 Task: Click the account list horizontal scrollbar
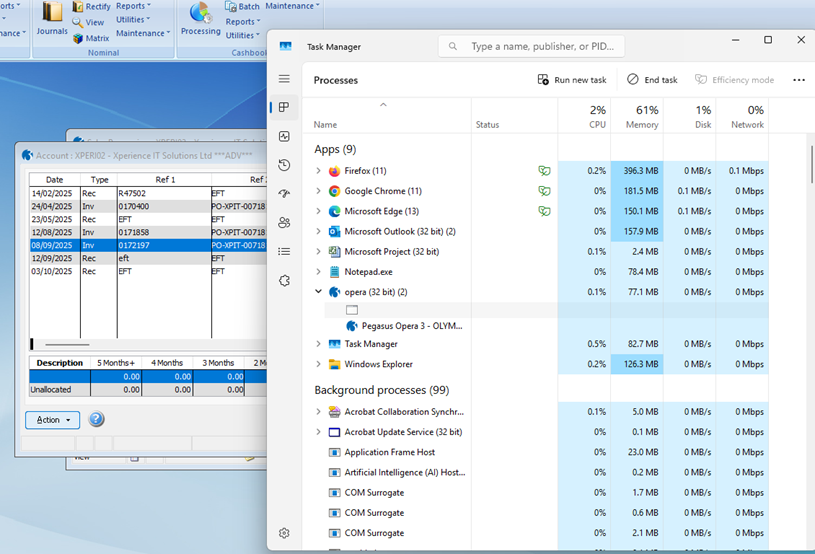click(67, 345)
